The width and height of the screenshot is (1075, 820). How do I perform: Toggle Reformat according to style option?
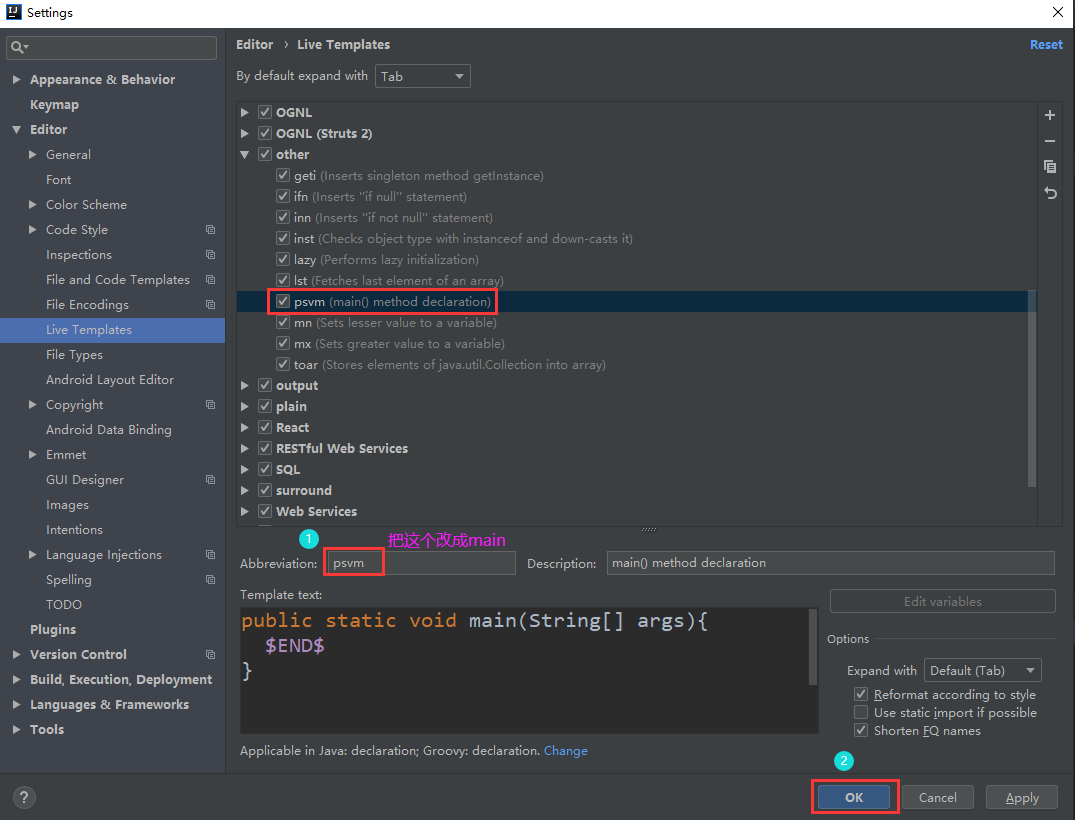pos(861,695)
